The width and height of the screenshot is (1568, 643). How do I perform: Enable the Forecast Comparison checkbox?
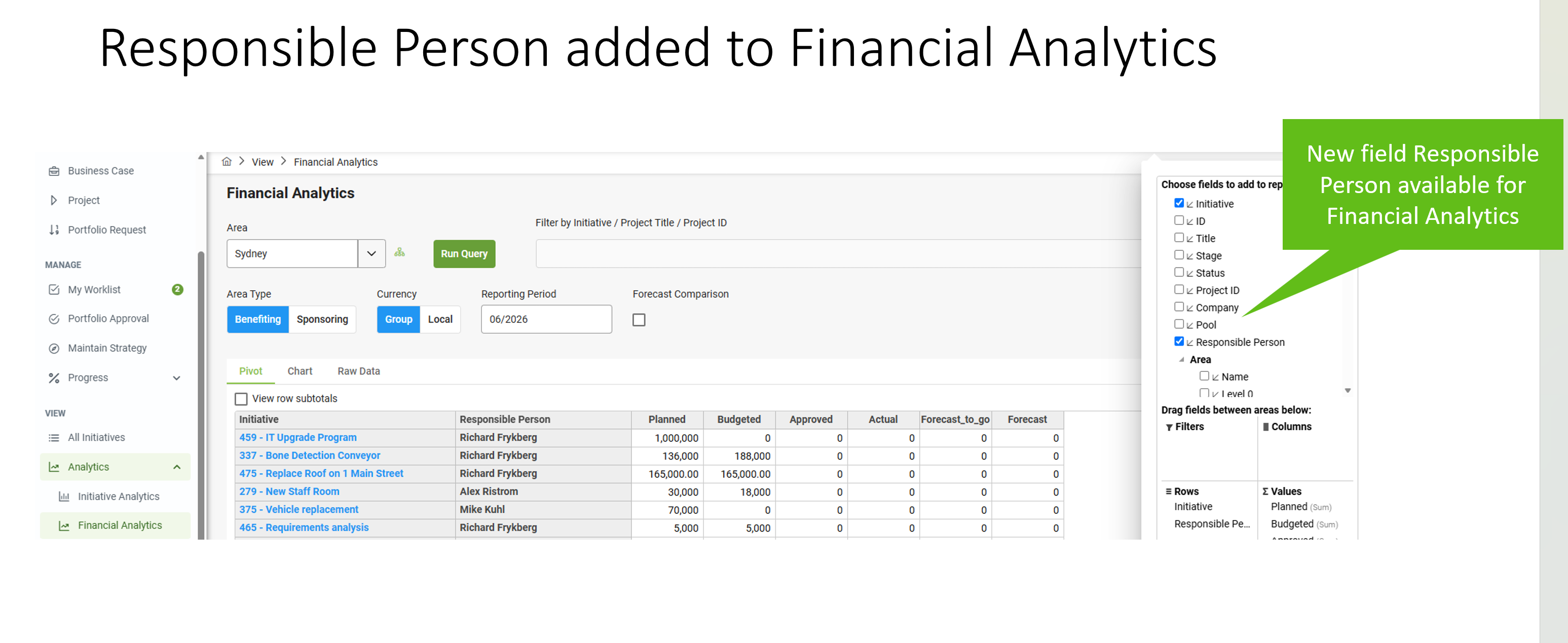pyautogui.click(x=639, y=319)
